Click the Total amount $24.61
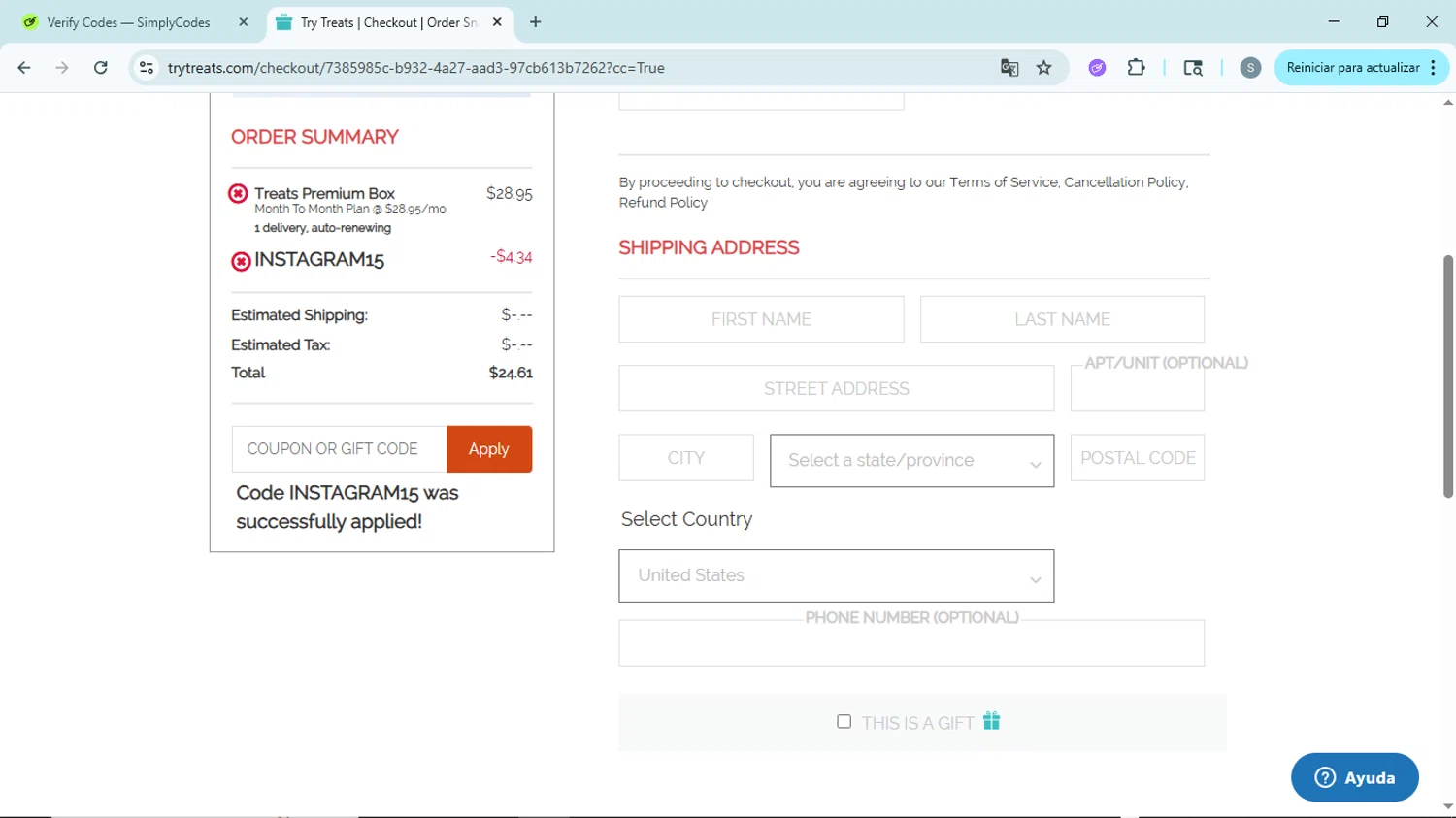Viewport: 1456px width, 818px height. (511, 373)
